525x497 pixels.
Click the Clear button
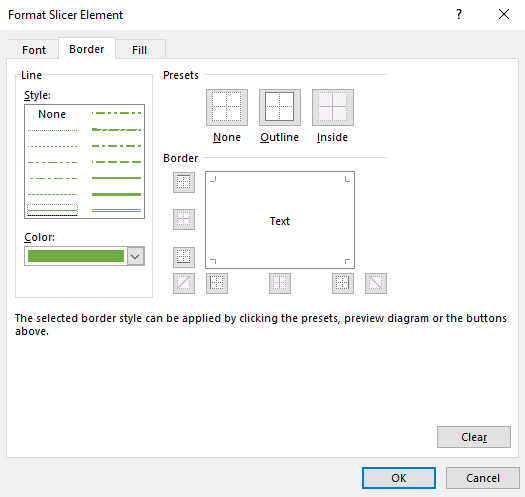(474, 437)
